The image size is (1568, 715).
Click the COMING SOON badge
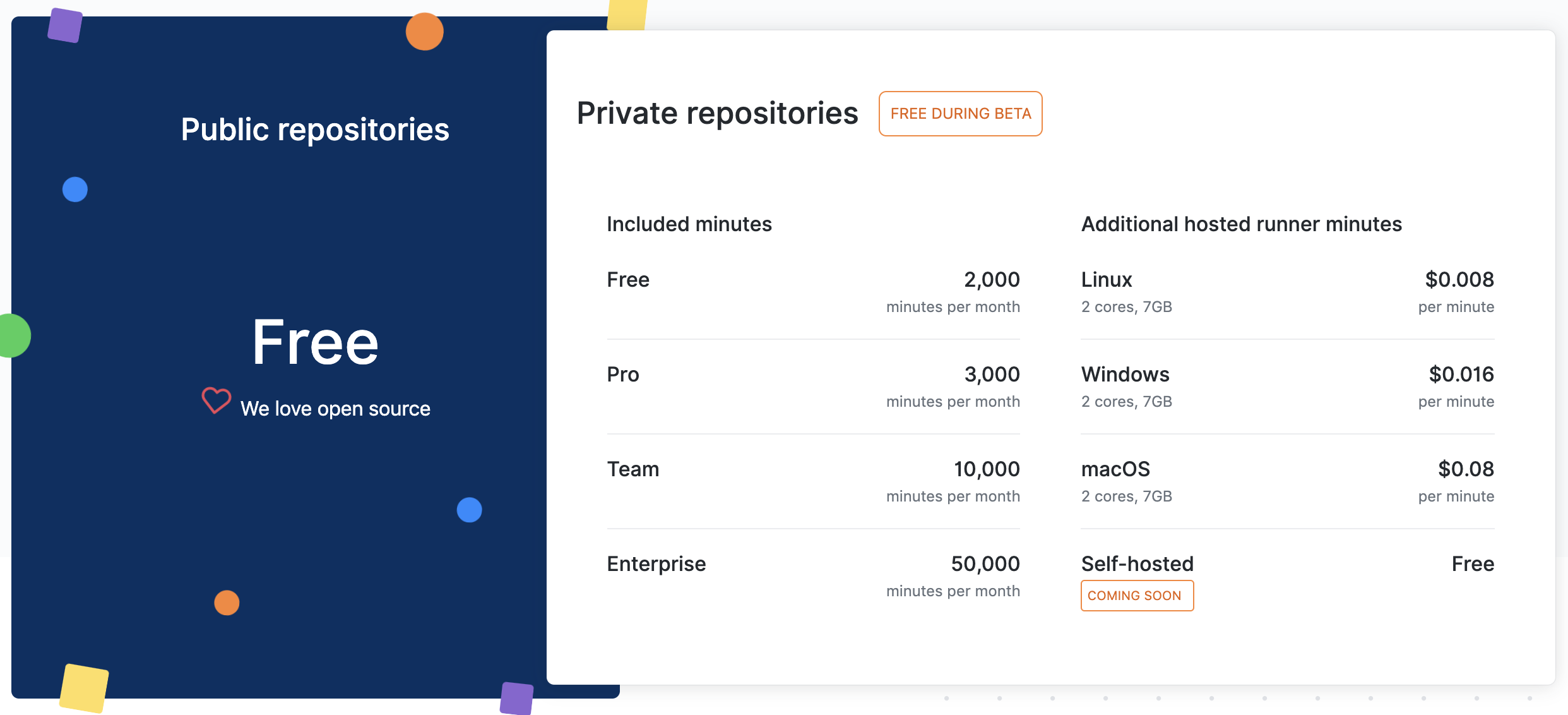click(1136, 596)
